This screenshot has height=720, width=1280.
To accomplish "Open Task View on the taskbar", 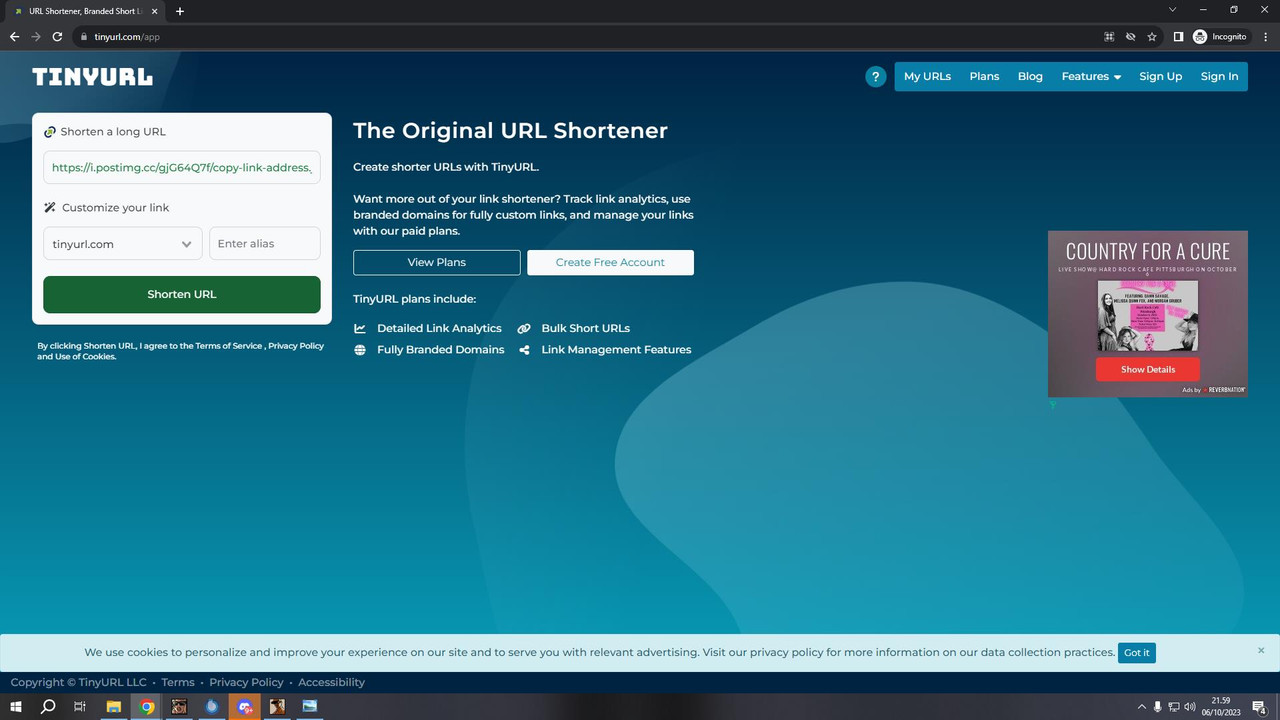I will pyautogui.click(x=80, y=707).
